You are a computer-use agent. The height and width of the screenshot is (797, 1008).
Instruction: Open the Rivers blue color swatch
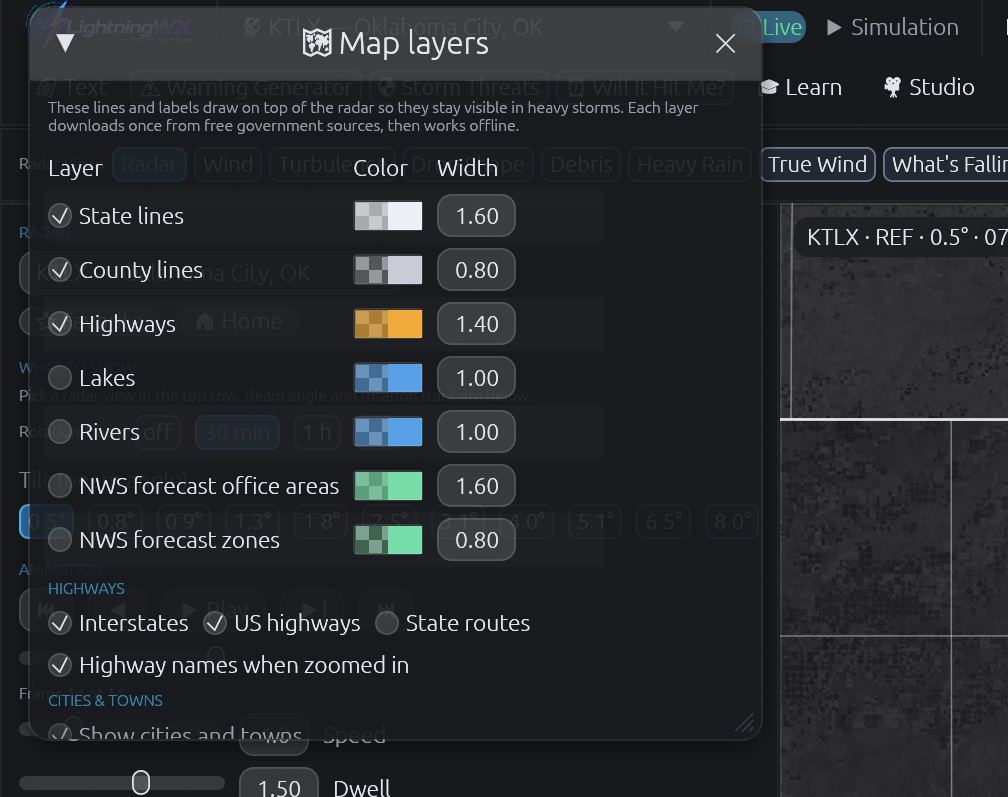tap(388, 432)
